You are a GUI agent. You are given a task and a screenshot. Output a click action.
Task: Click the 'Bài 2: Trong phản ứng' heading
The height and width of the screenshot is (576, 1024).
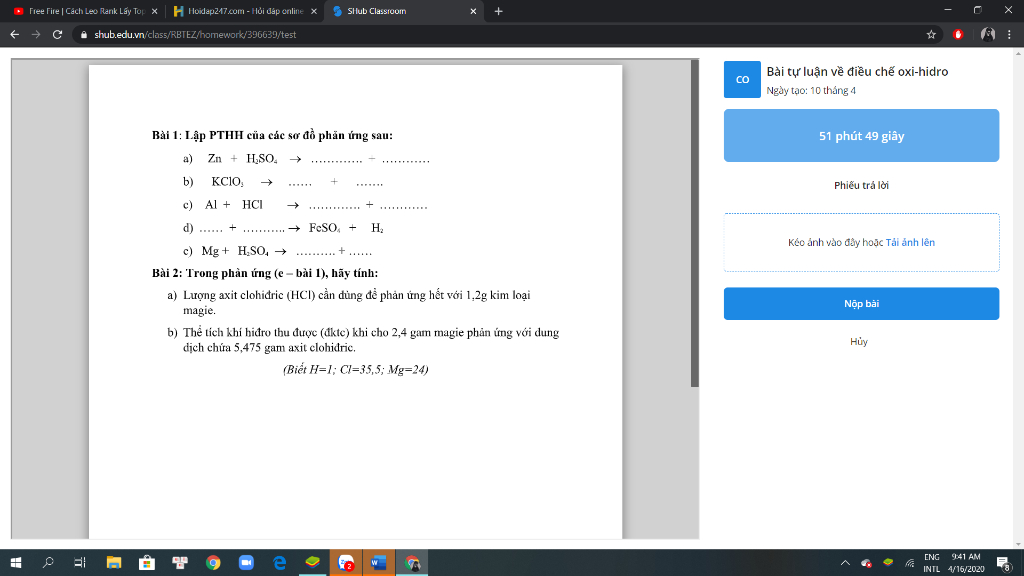tap(265, 273)
